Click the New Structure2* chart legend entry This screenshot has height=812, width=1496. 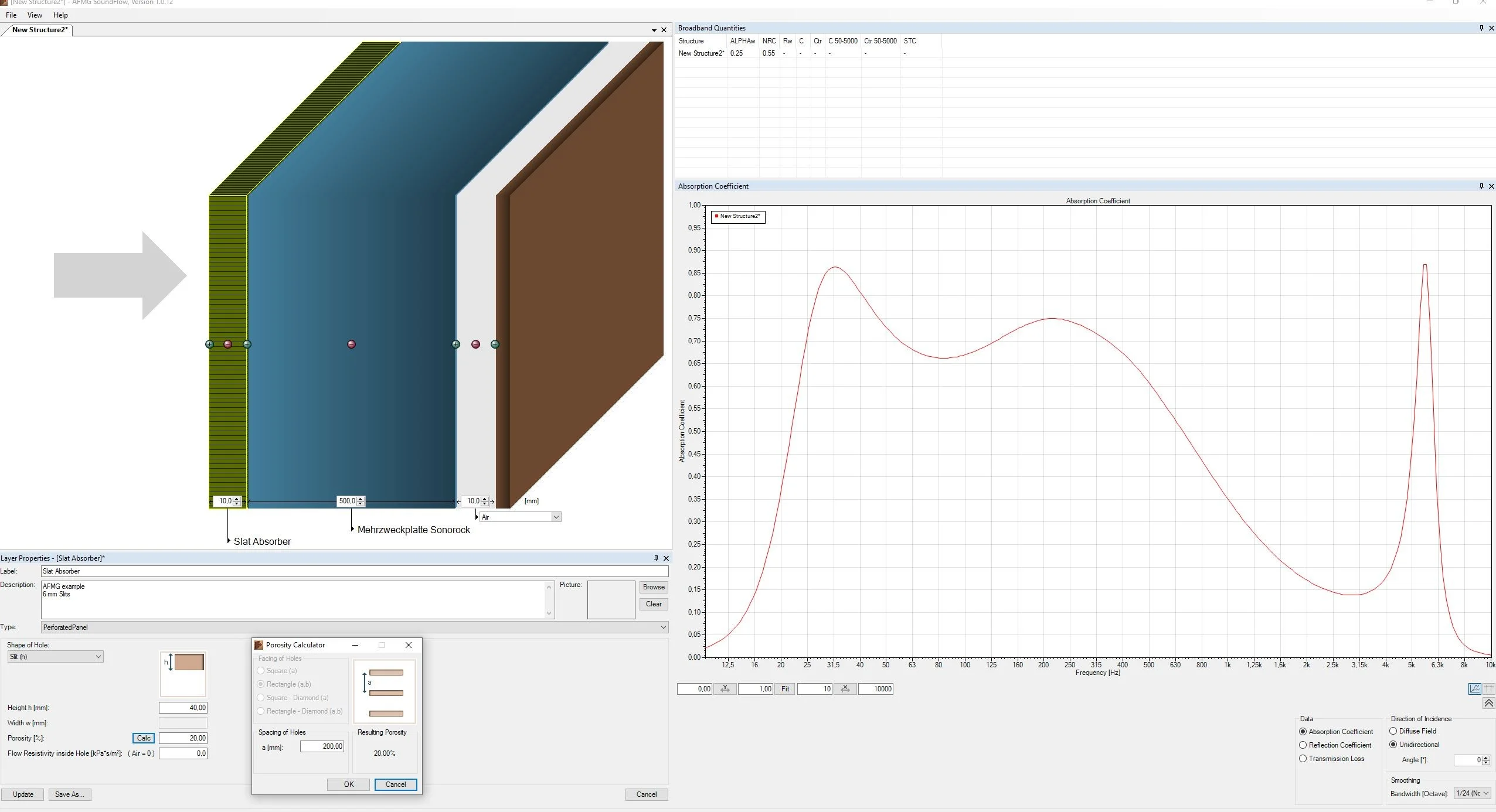pyautogui.click(x=738, y=216)
